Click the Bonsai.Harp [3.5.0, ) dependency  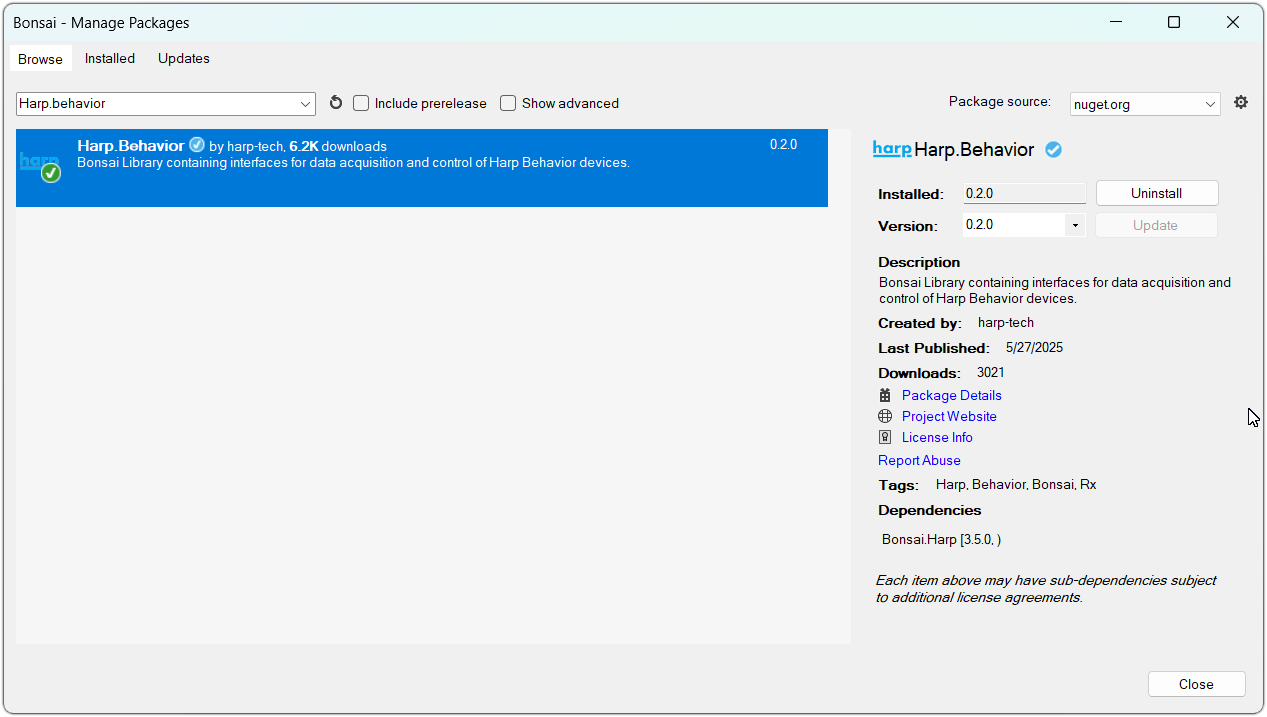pyautogui.click(x=941, y=539)
